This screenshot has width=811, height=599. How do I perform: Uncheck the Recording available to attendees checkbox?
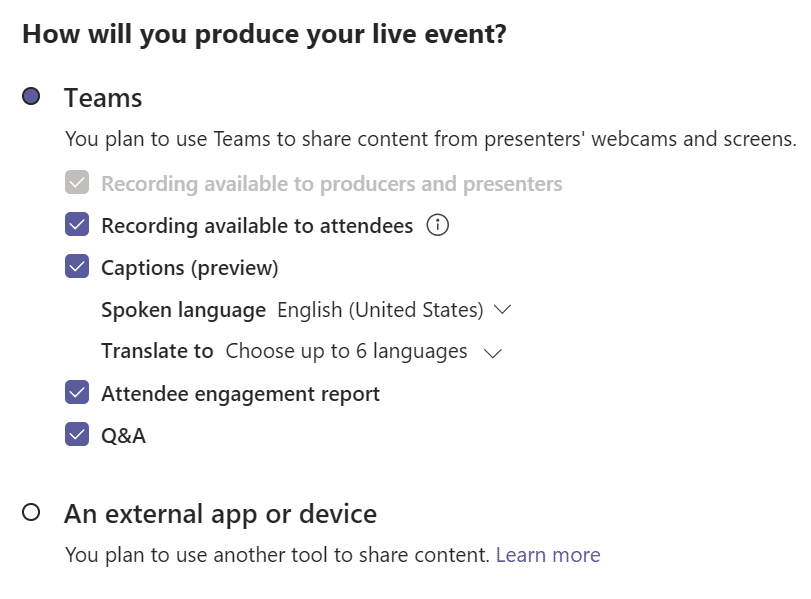(77, 224)
